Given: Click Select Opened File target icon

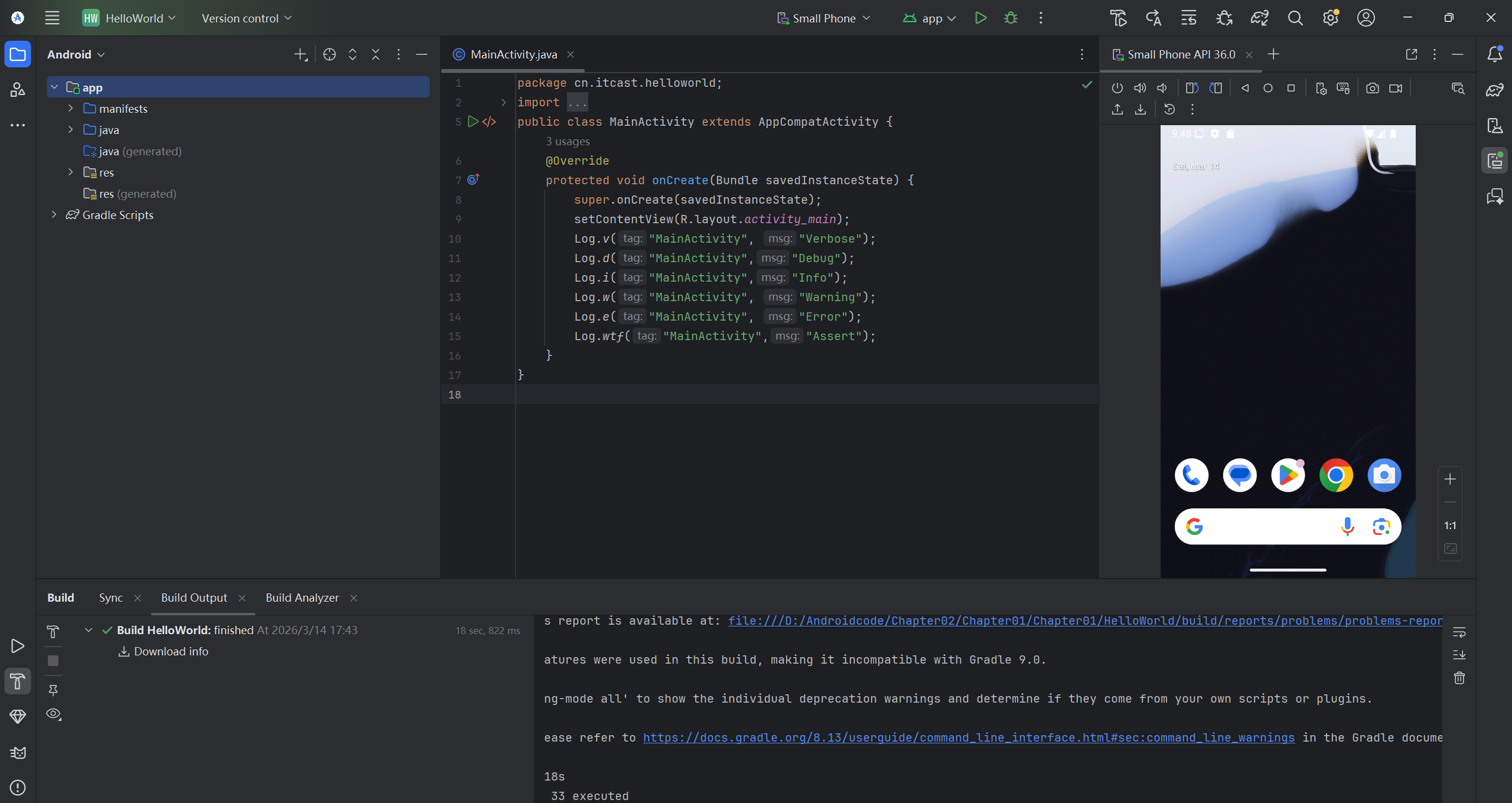Looking at the screenshot, I should (x=330, y=54).
